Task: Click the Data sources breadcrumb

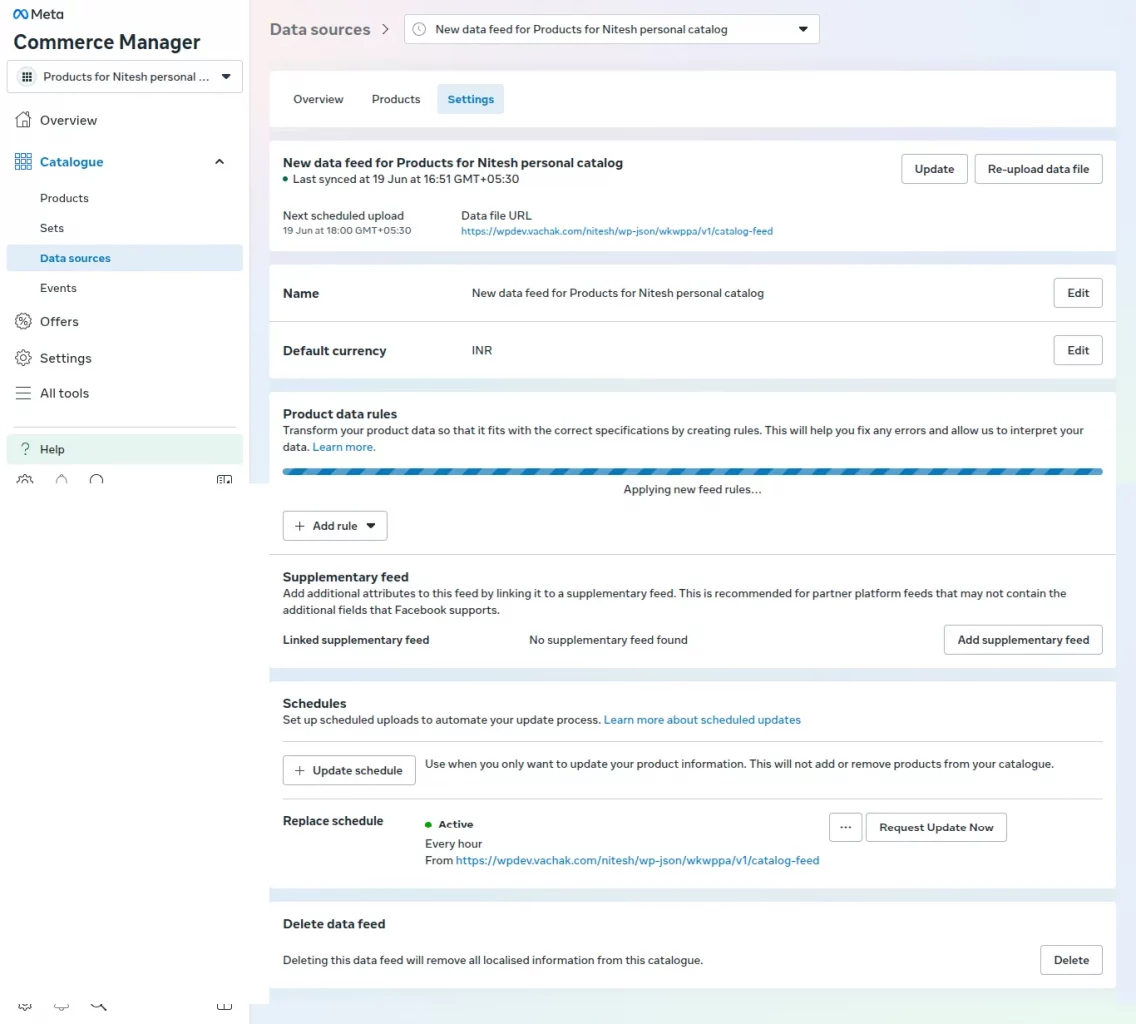Action: pyautogui.click(x=320, y=29)
